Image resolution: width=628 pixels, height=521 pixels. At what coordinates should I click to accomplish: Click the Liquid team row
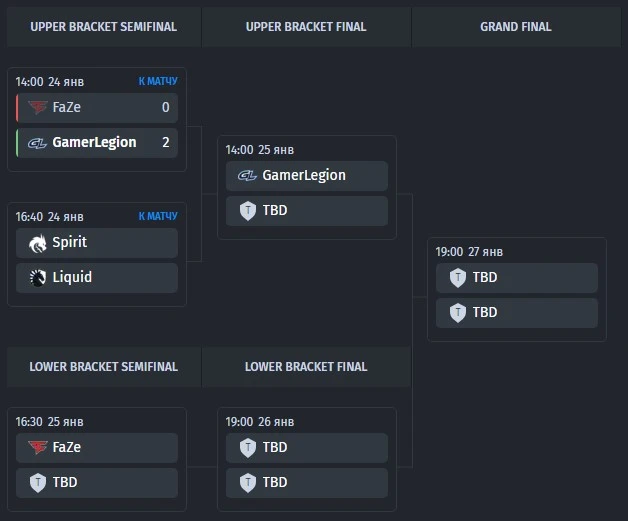[x=97, y=278]
